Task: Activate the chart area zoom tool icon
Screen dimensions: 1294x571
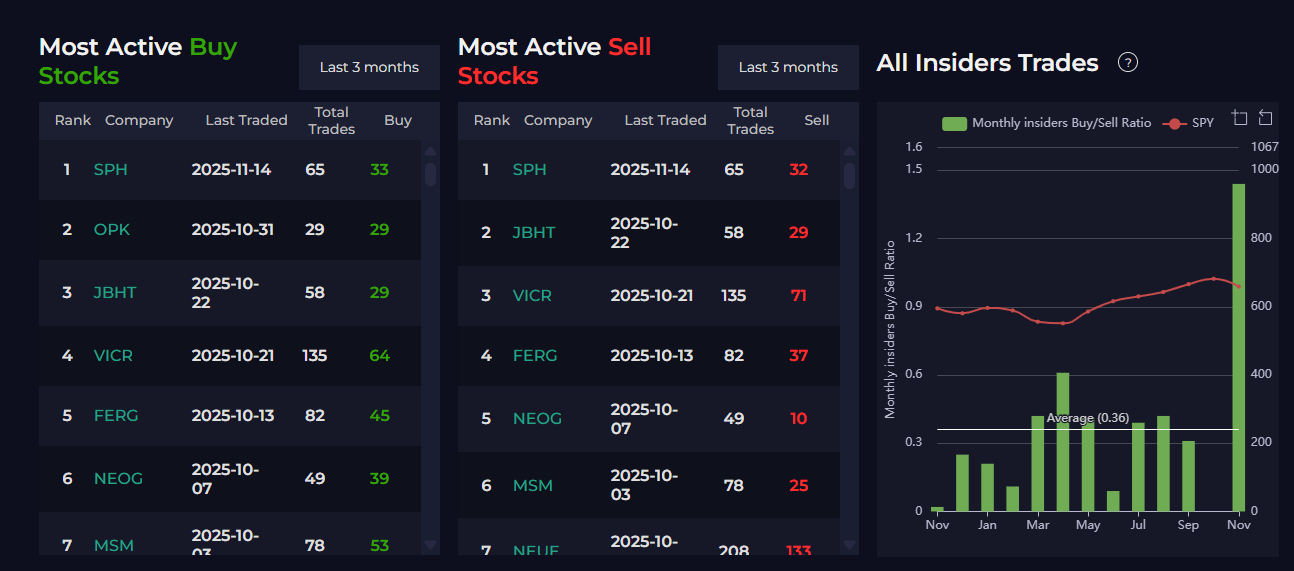Action: click(1240, 118)
